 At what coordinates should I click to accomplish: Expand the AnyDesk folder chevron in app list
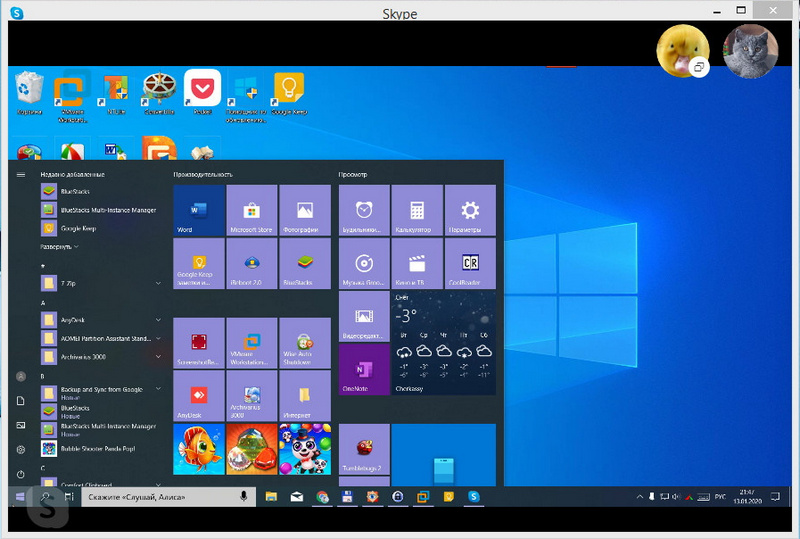(x=158, y=320)
